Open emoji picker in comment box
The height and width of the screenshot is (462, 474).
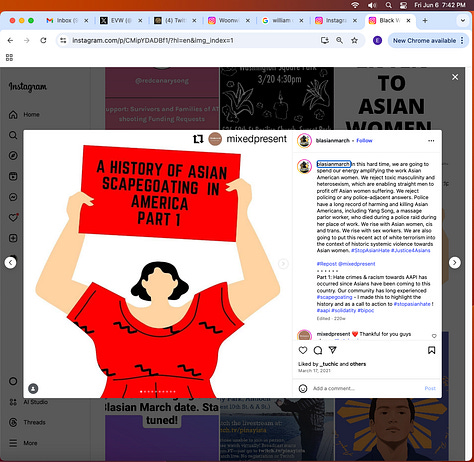303,388
